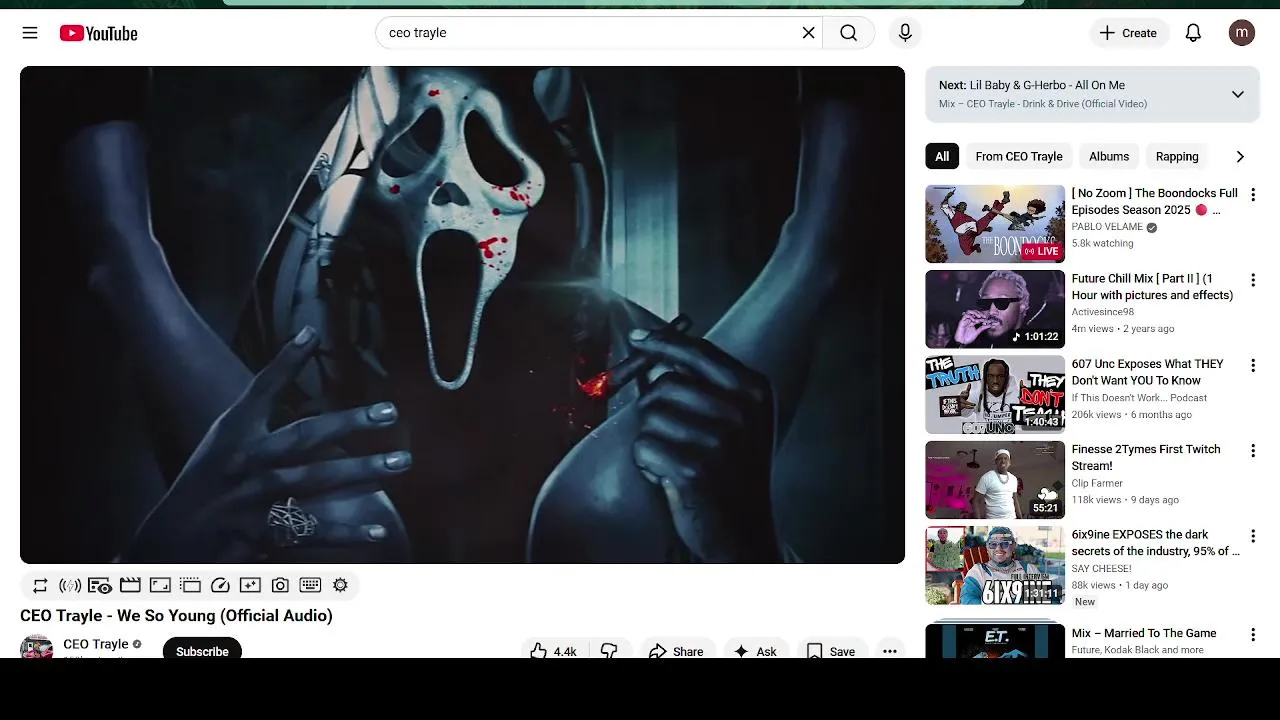Open the Create menu
The width and height of the screenshot is (1280, 720).
click(1129, 33)
